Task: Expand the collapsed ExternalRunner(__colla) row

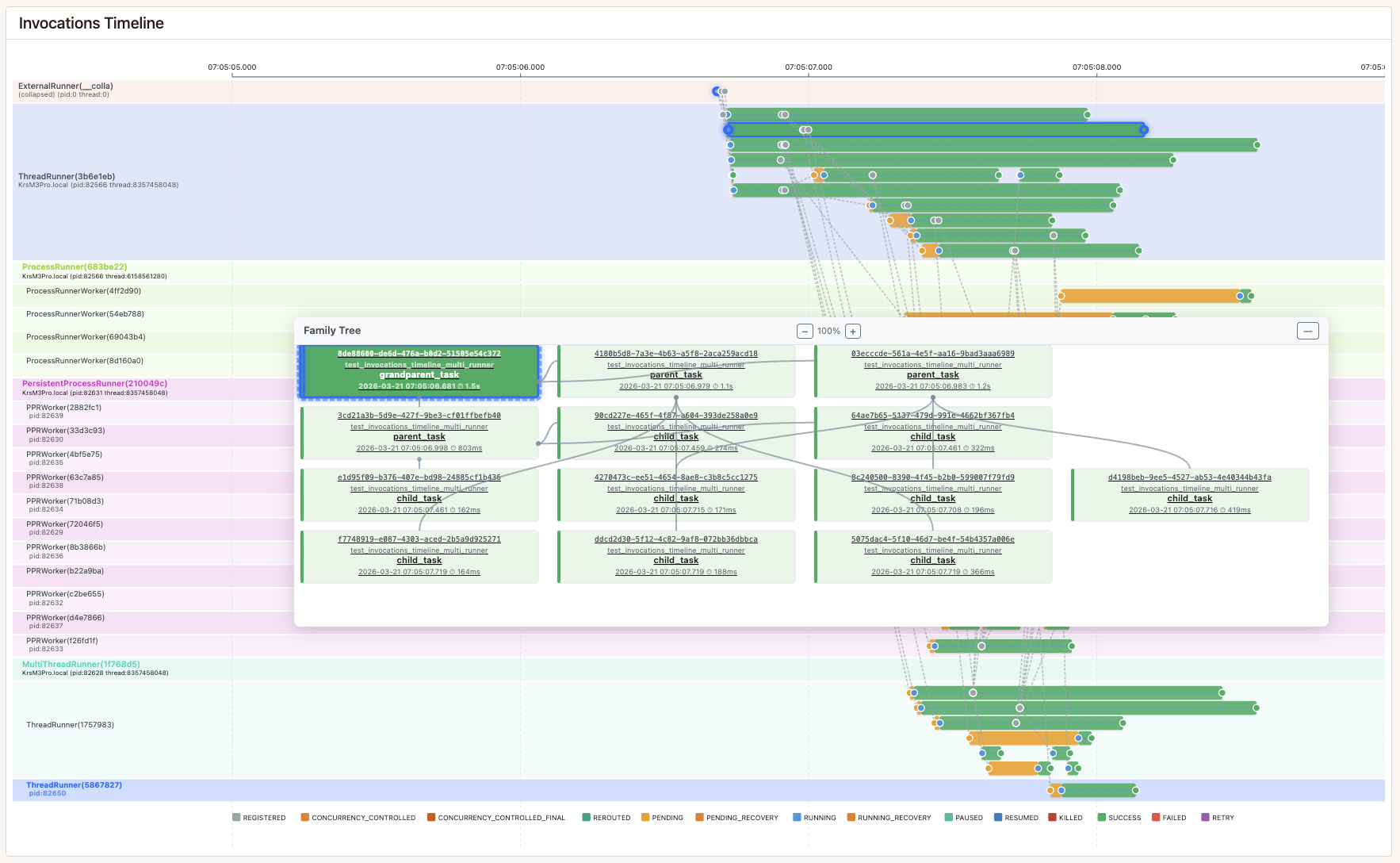Action: click(x=65, y=86)
